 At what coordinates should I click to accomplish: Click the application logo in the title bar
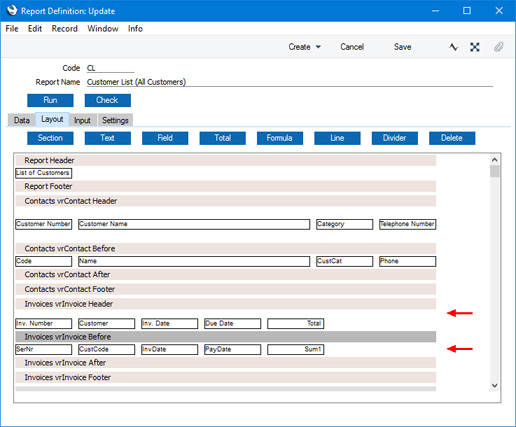click(x=12, y=10)
